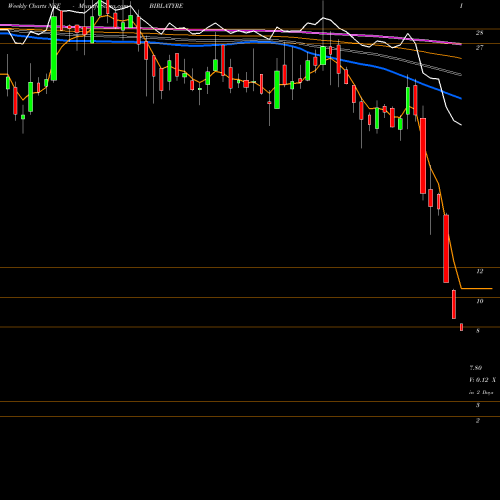Viewport: 500px width, 500px height.
Task: Click the 'Weekly Charts NSE' title text
Action: [x=34, y=6]
